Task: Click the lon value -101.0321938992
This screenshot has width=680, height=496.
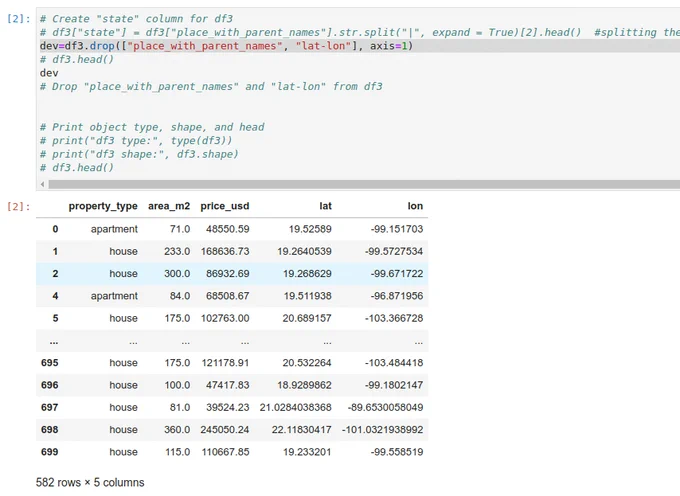Action: (382, 430)
